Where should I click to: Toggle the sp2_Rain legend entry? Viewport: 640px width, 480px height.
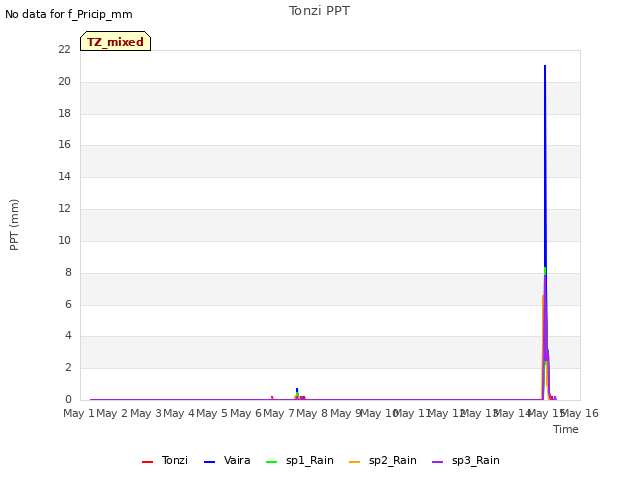(383, 460)
